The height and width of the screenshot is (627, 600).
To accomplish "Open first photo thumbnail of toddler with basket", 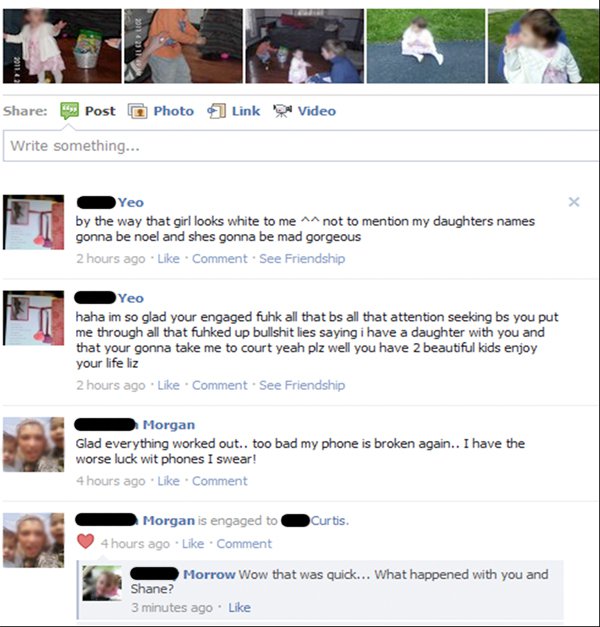I will point(62,46).
